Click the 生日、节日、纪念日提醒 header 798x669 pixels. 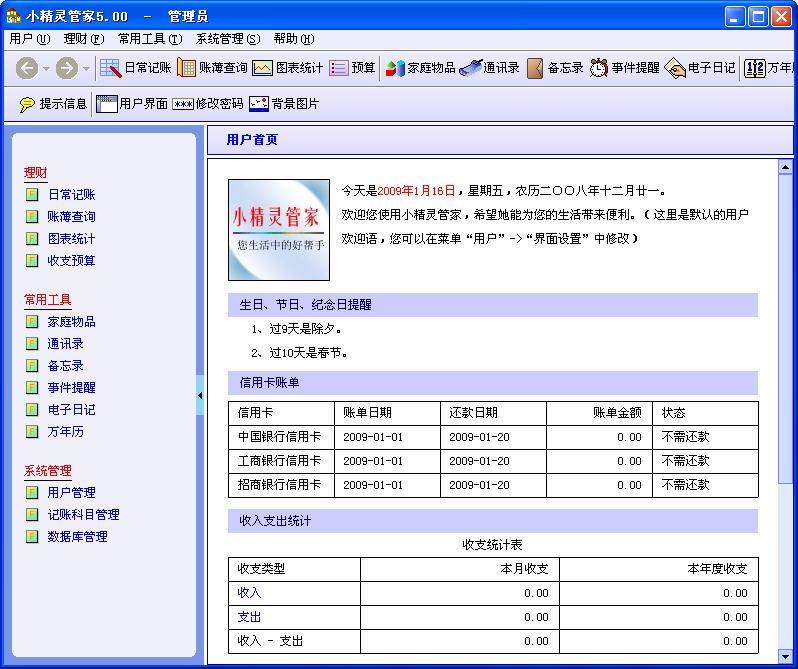click(x=493, y=305)
